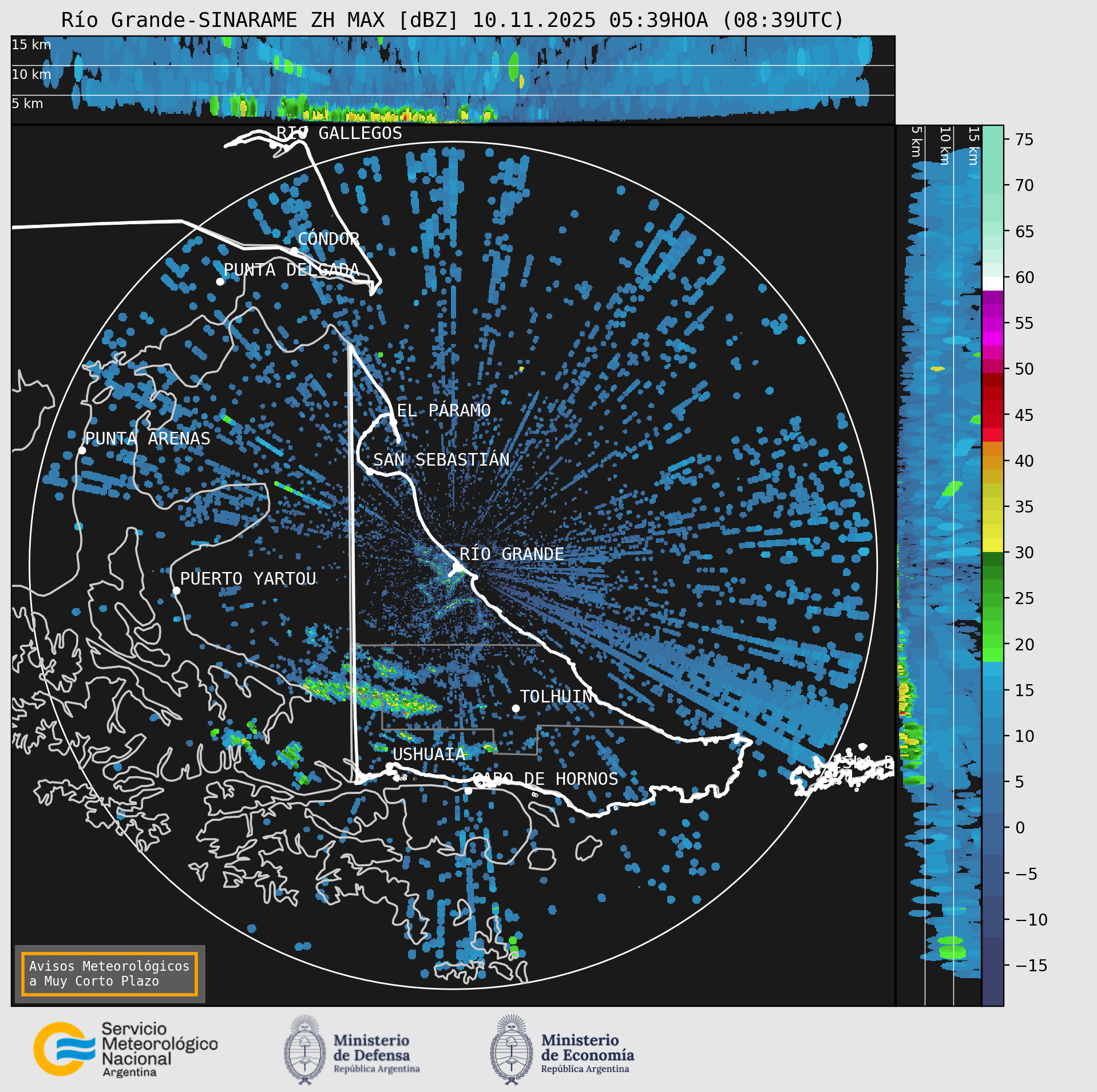
Task: Click the radar title with timestamp 05:39HOA
Action: pyautogui.click(x=453, y=20)
